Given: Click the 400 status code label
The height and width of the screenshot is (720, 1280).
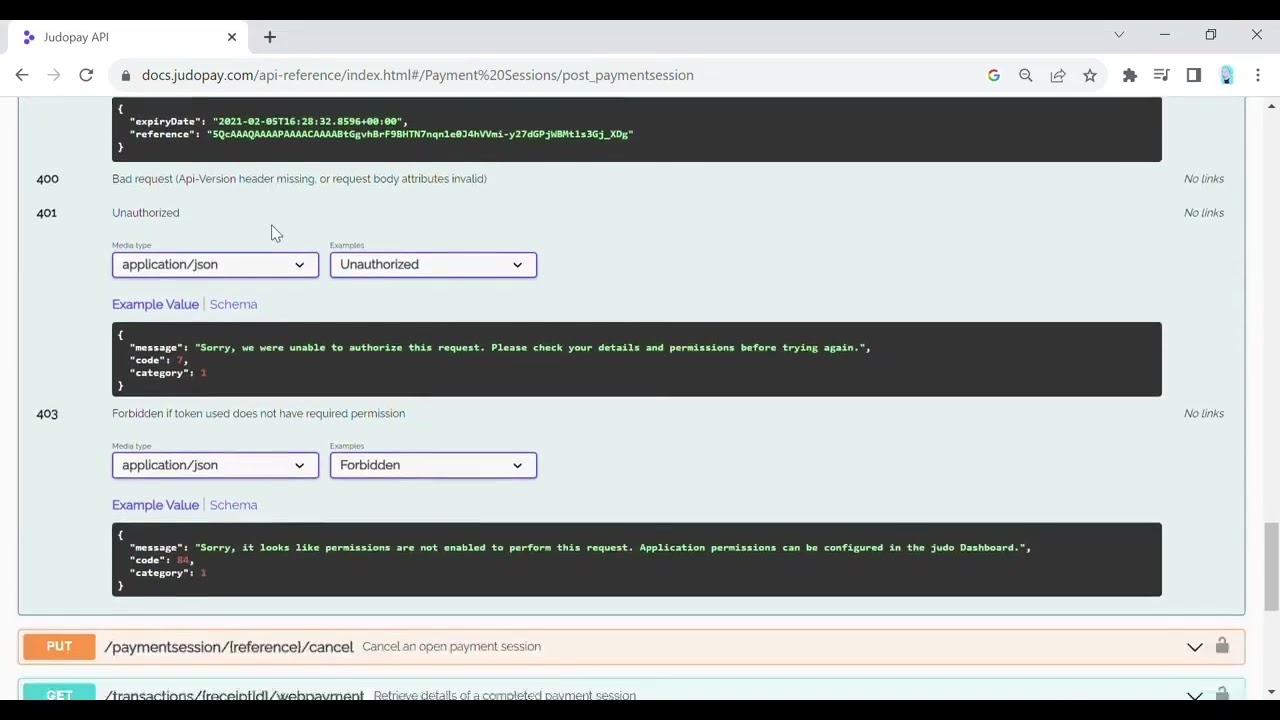Looking at the screenshot, I should (x=47, y=179).
